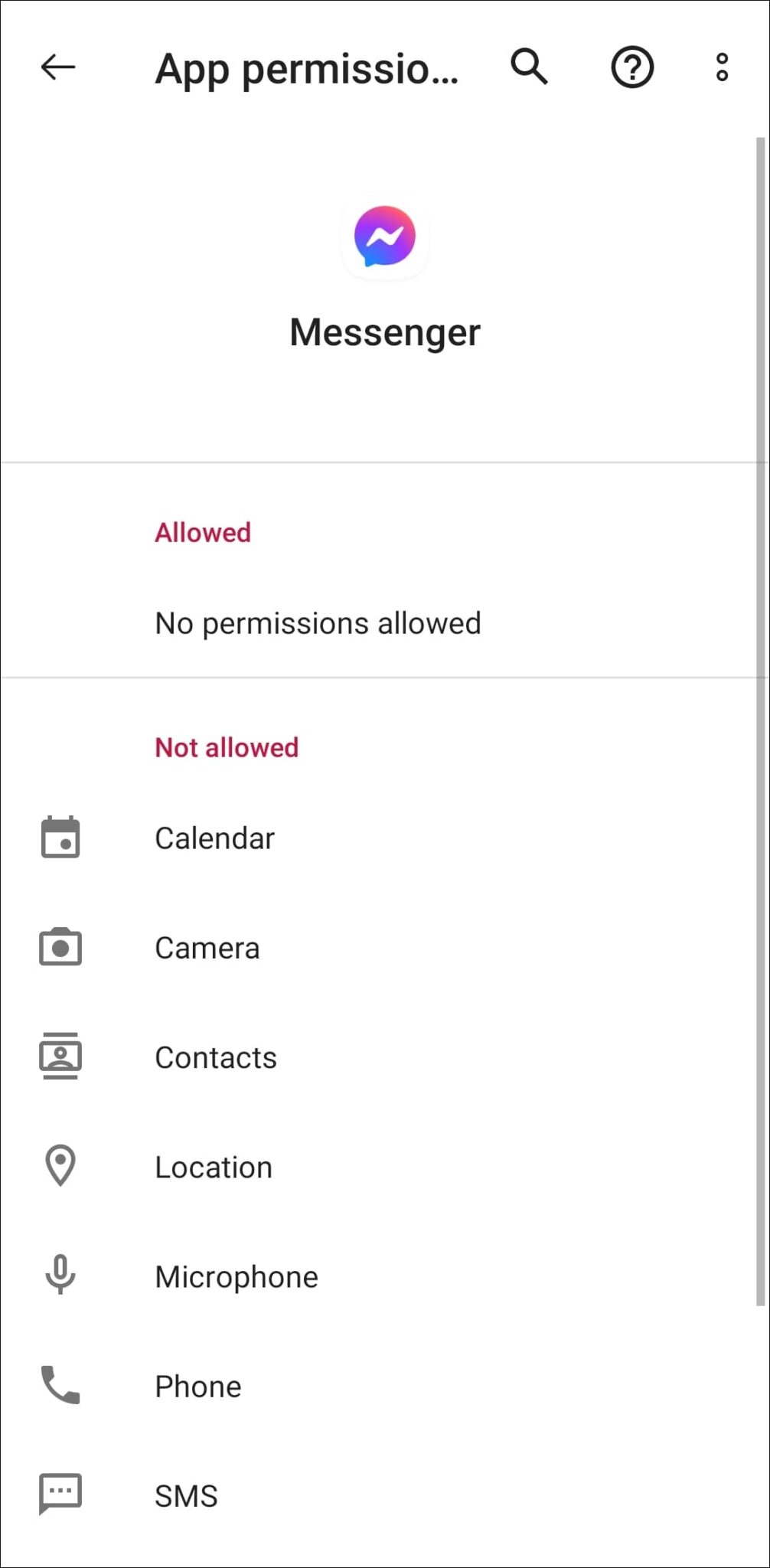
Task: Tap the SMS message bubble icon
Action: click(60, 1494)
